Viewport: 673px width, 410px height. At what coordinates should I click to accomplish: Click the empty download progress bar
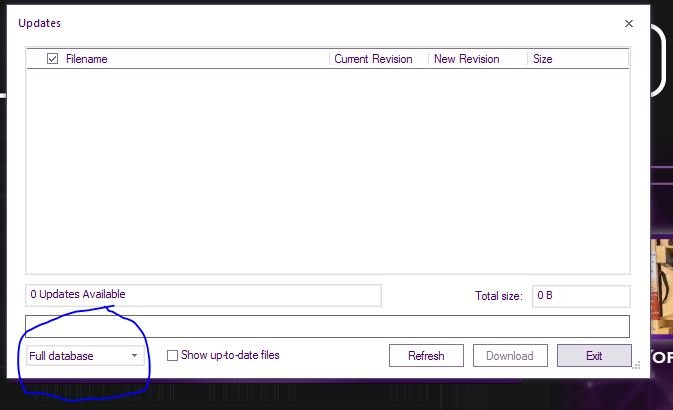click(328, 326)
